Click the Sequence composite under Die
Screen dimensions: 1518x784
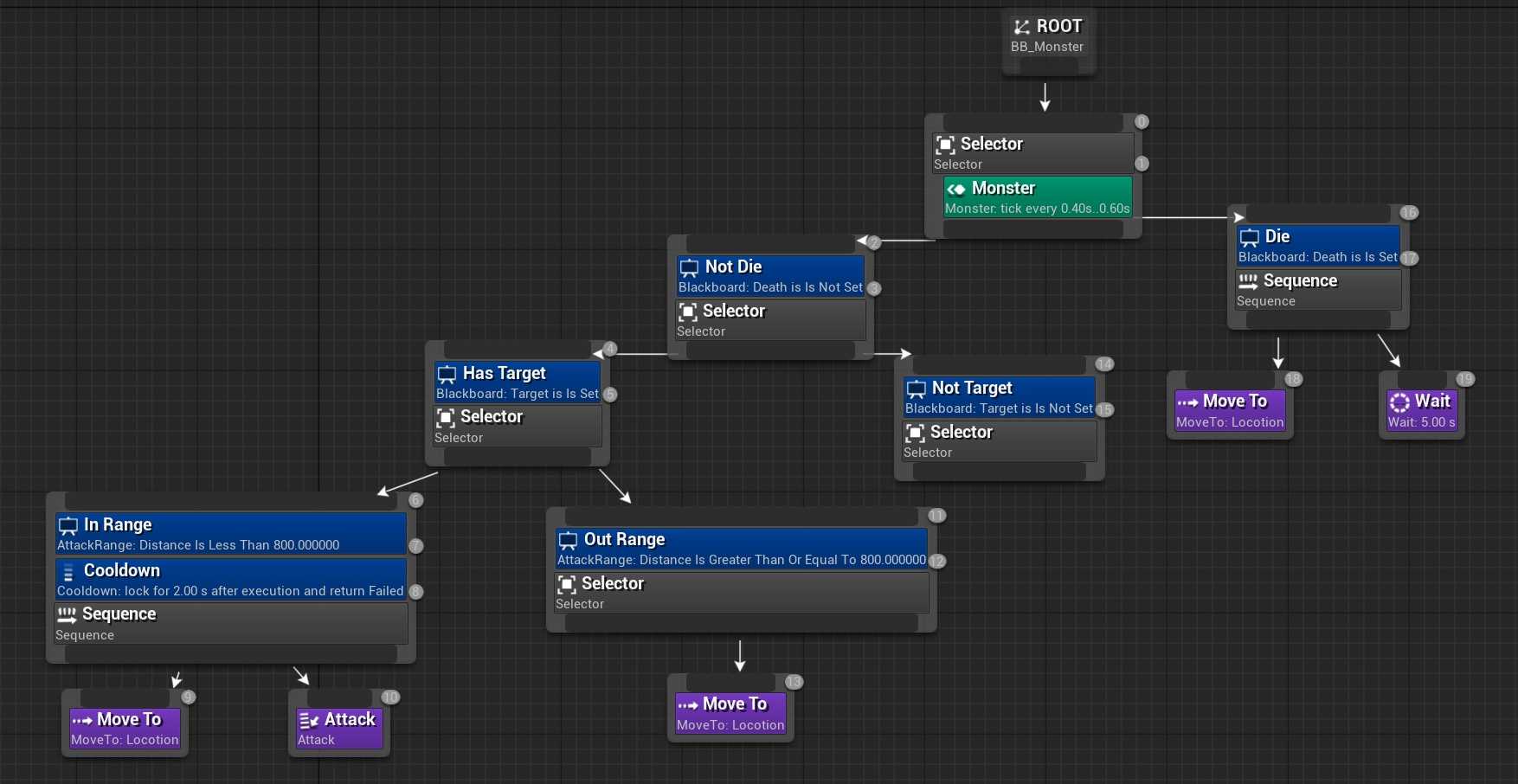point(1317,290)
